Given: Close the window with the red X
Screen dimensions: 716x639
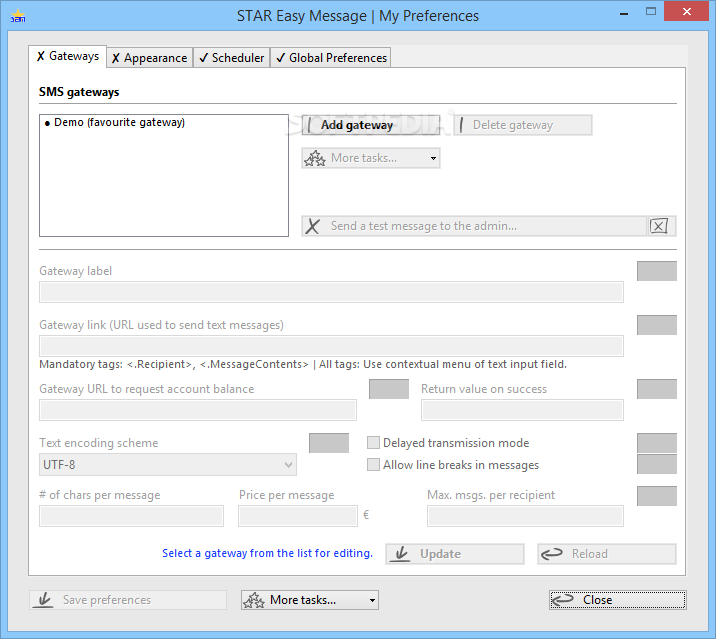Looking at the screenshot, I should tap(686, 11).
